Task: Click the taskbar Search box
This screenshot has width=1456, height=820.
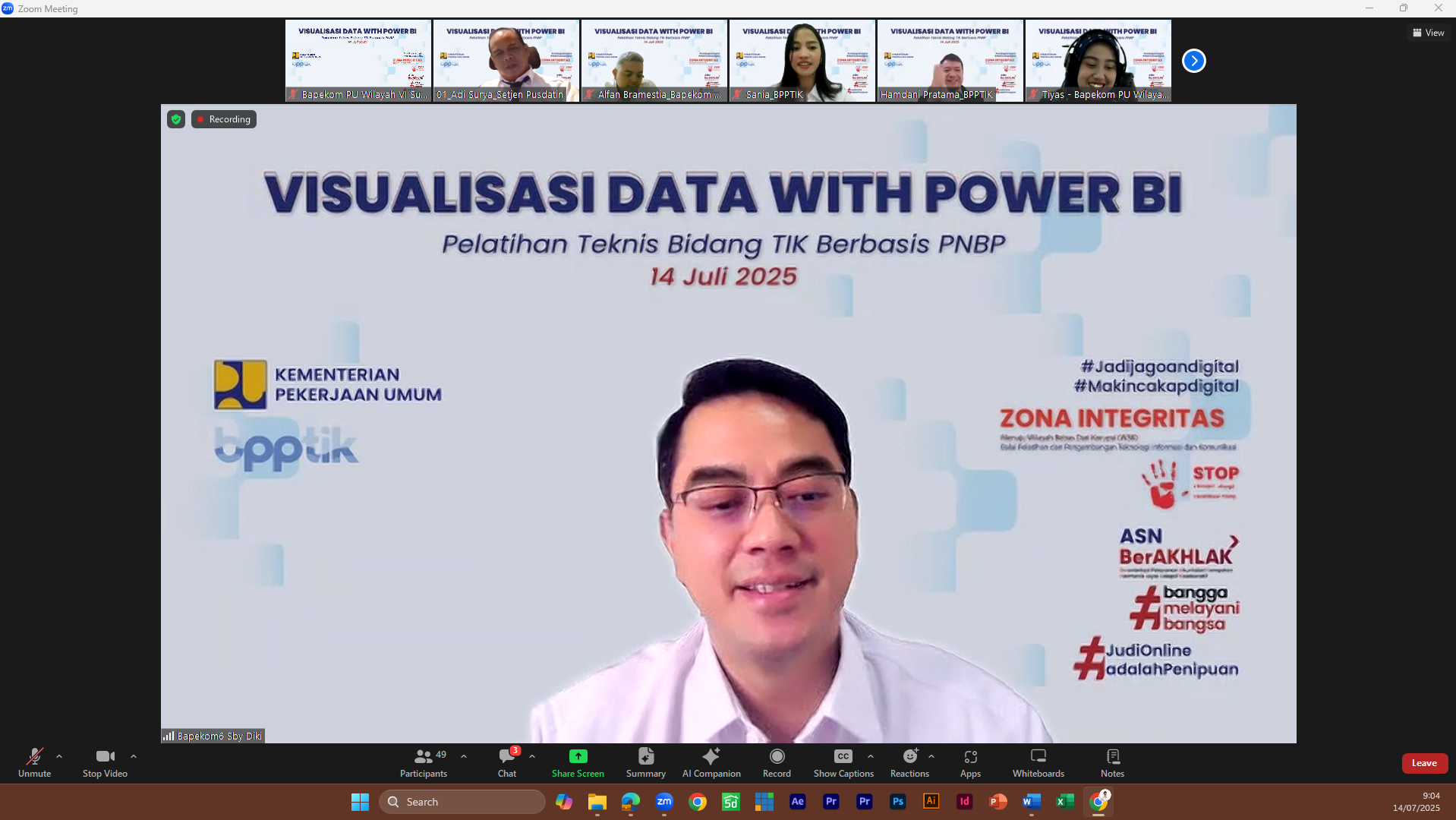Action: point(462,802)
